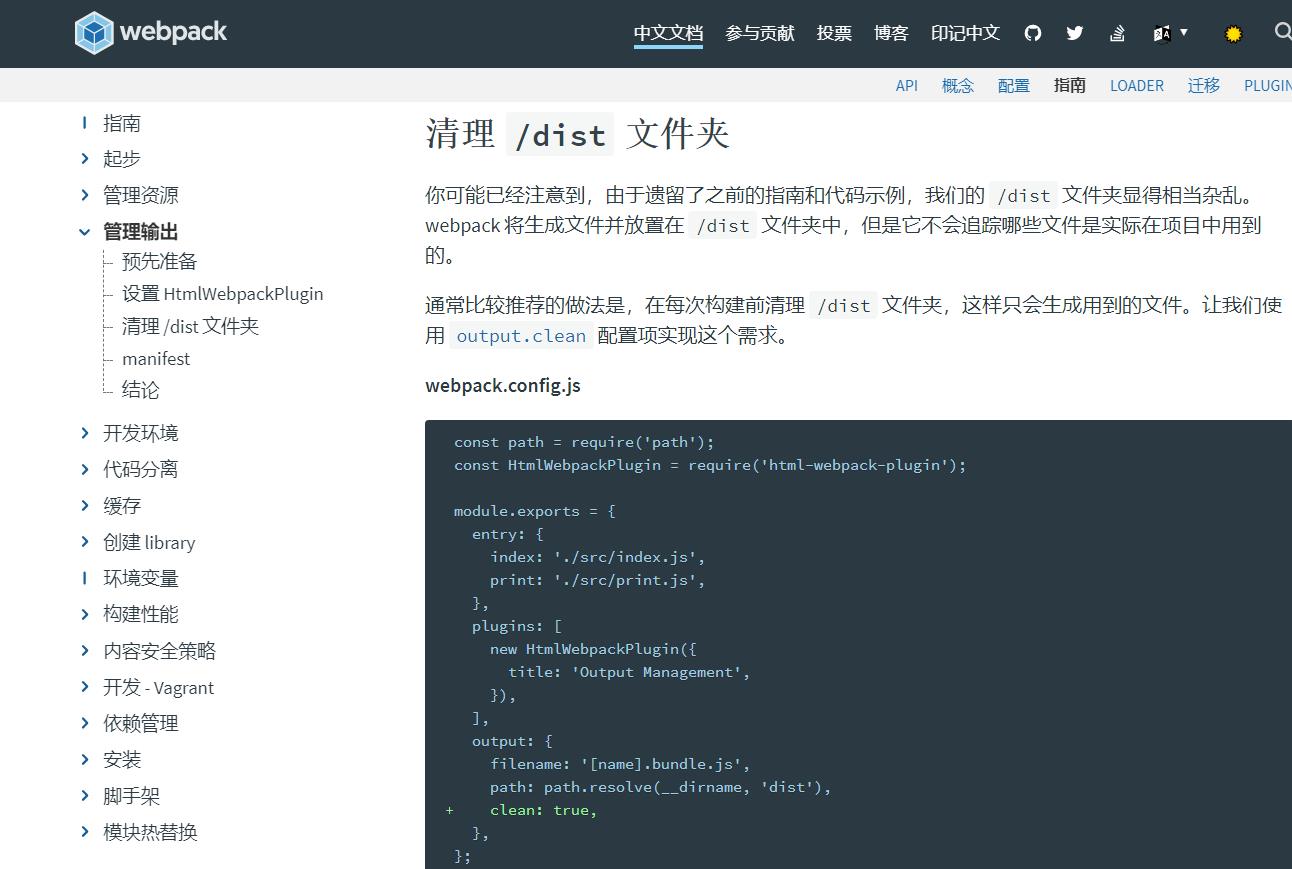
Task: Collapse the 管理输出 sidebar chevron
Action: click(x=85, y=232)
